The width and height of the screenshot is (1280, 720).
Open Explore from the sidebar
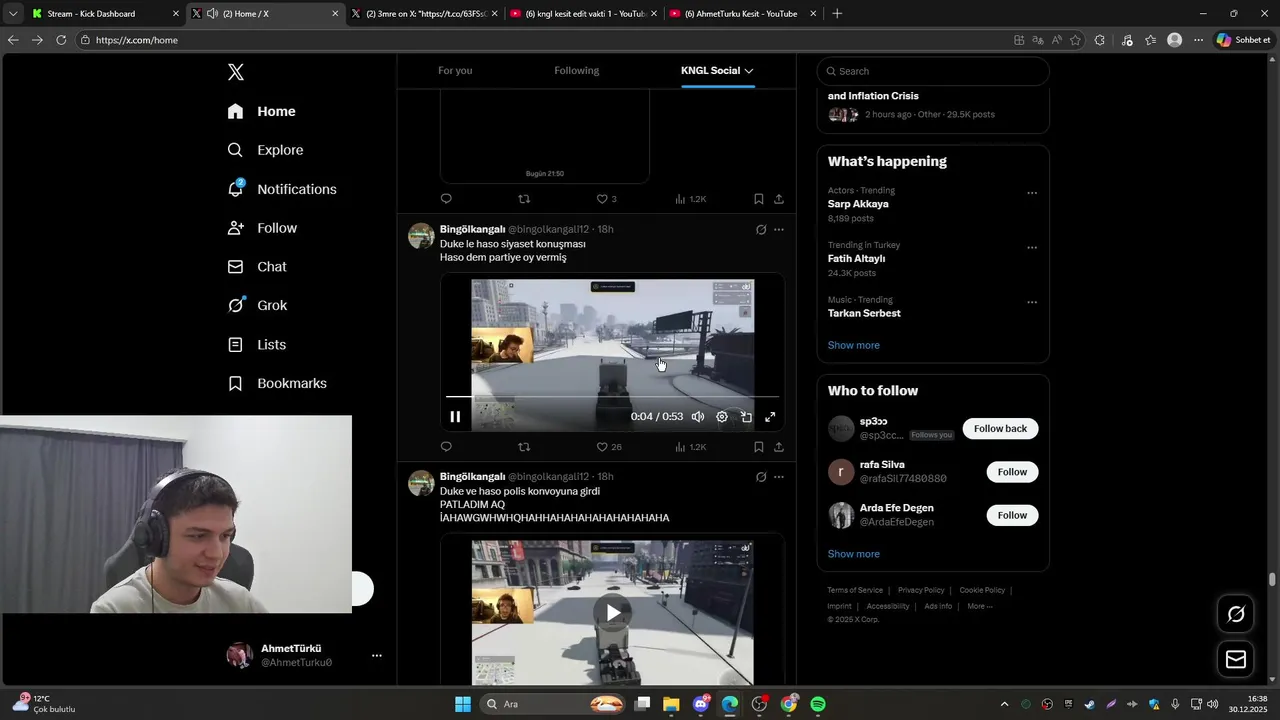pyautogui.click(x=265, y=150)
